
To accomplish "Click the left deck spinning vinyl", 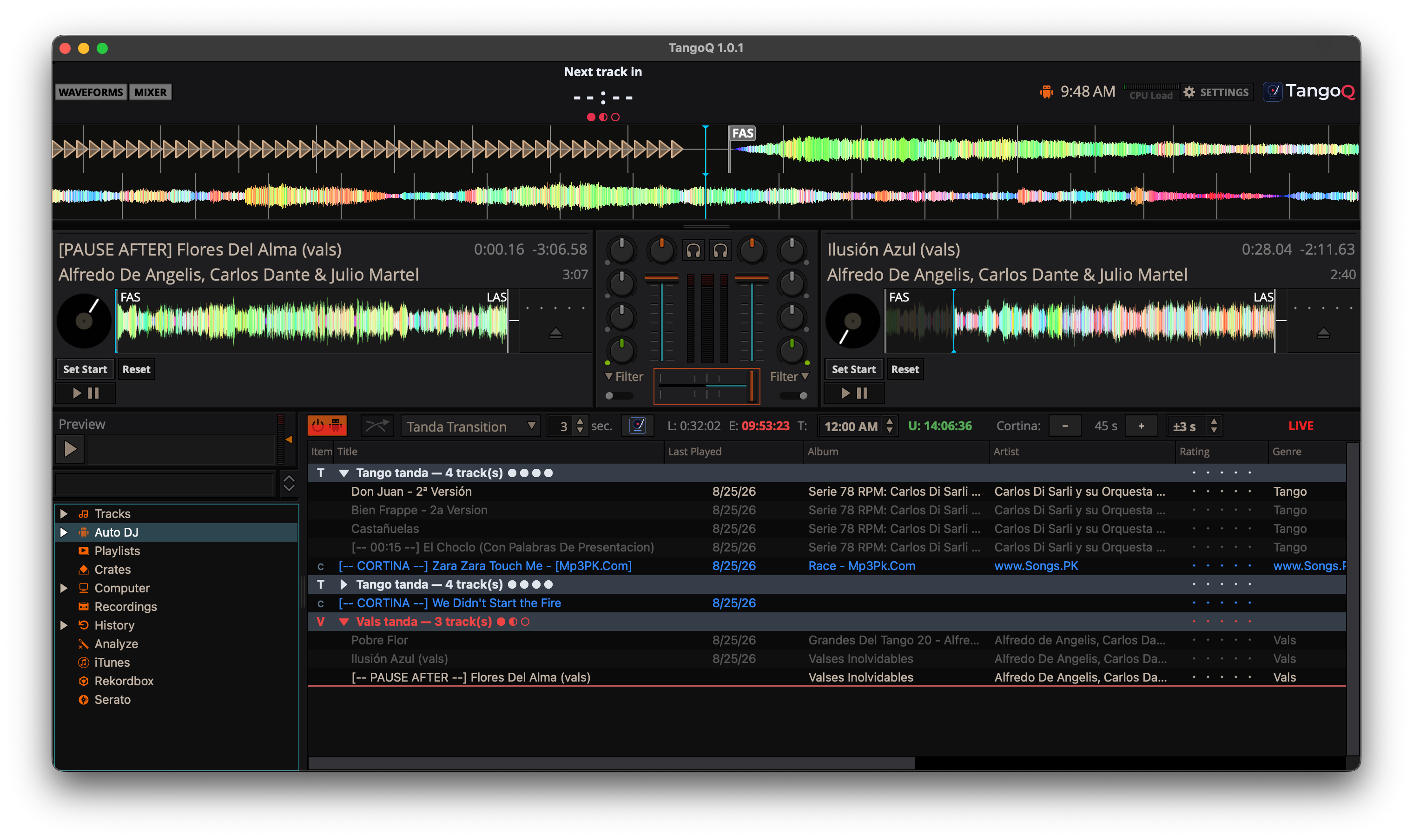I will tap(84, 321).
